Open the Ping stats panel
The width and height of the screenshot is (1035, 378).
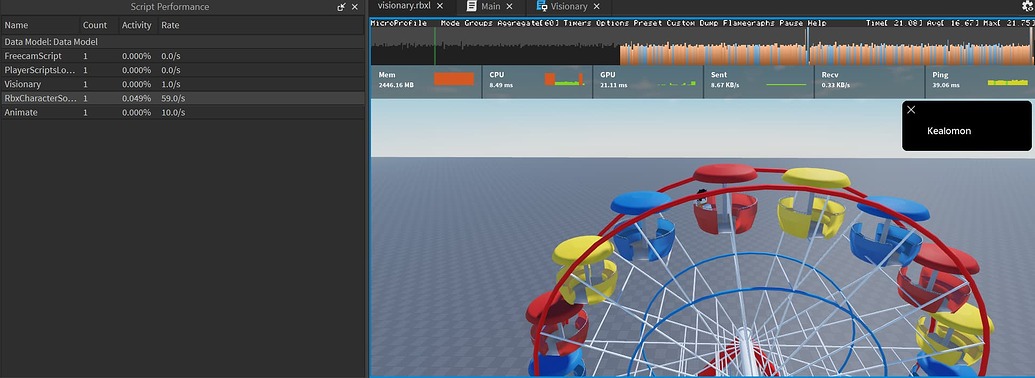coord(980,82)
